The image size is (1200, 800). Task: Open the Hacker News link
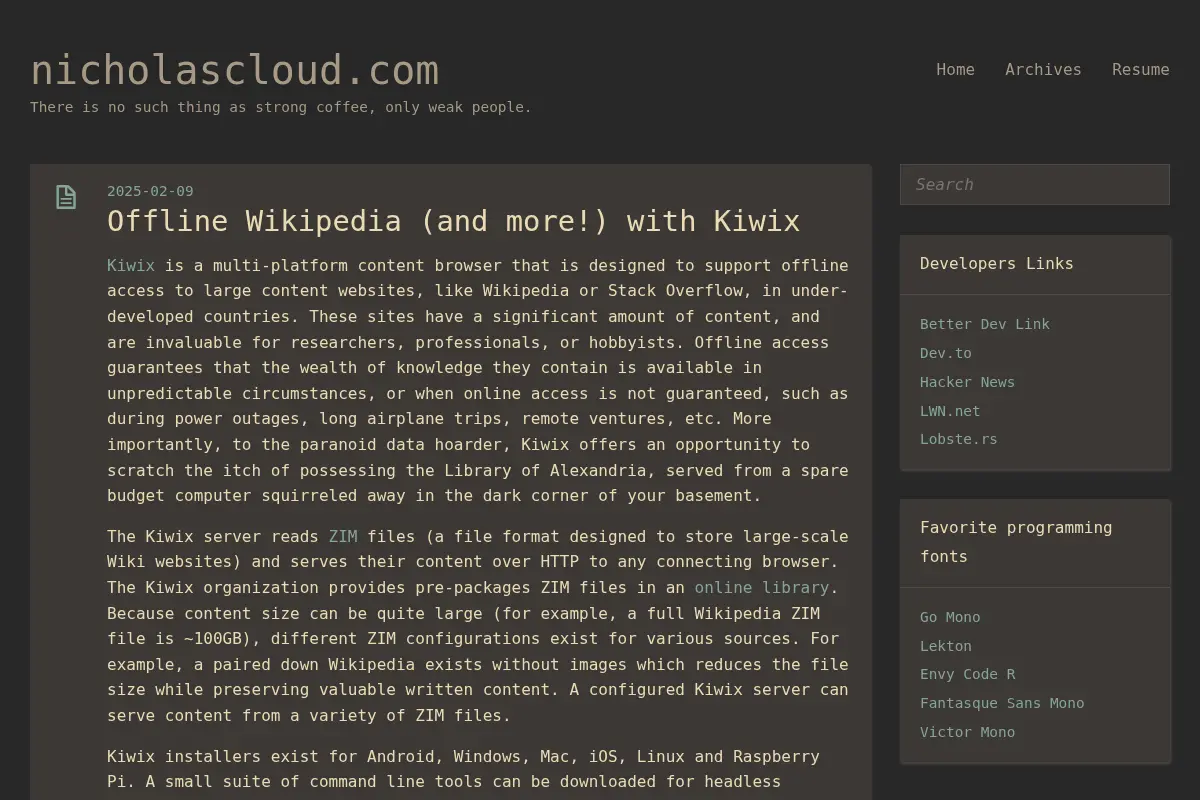967,382
